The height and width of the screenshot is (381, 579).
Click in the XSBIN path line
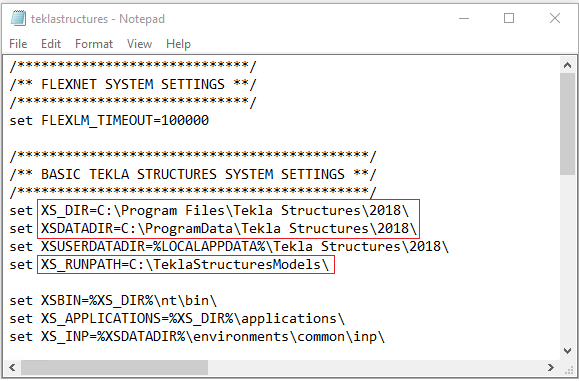click(113, 301)
